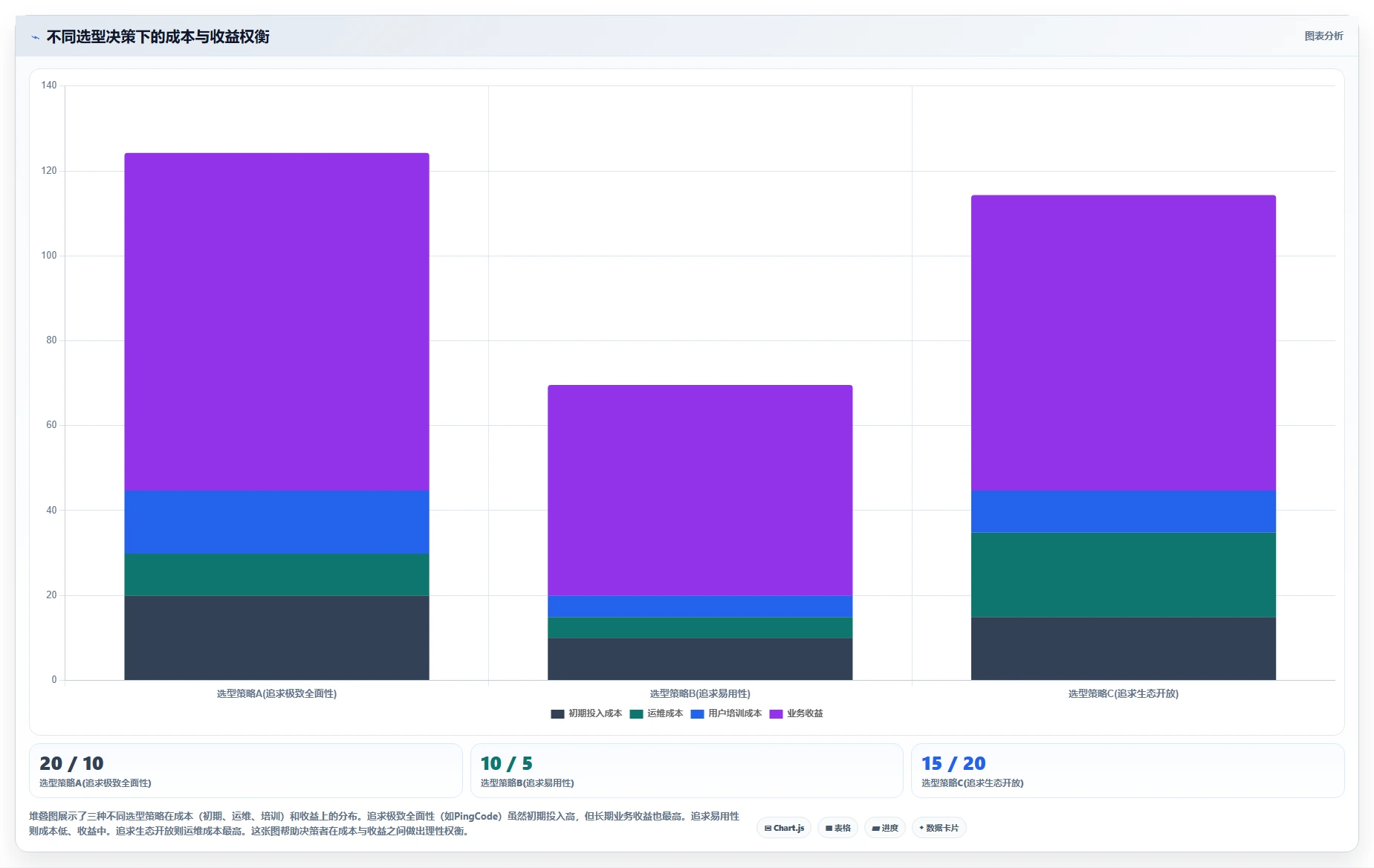Screen dimensions: 1374x868
Task: Click the 业务收益 legend label text
Action: point(805,713)
